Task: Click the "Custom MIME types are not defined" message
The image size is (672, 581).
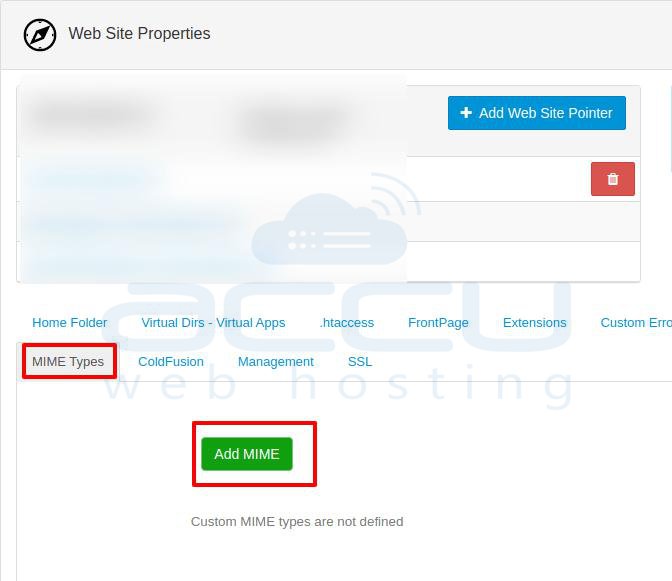Action: pos(297,521)
